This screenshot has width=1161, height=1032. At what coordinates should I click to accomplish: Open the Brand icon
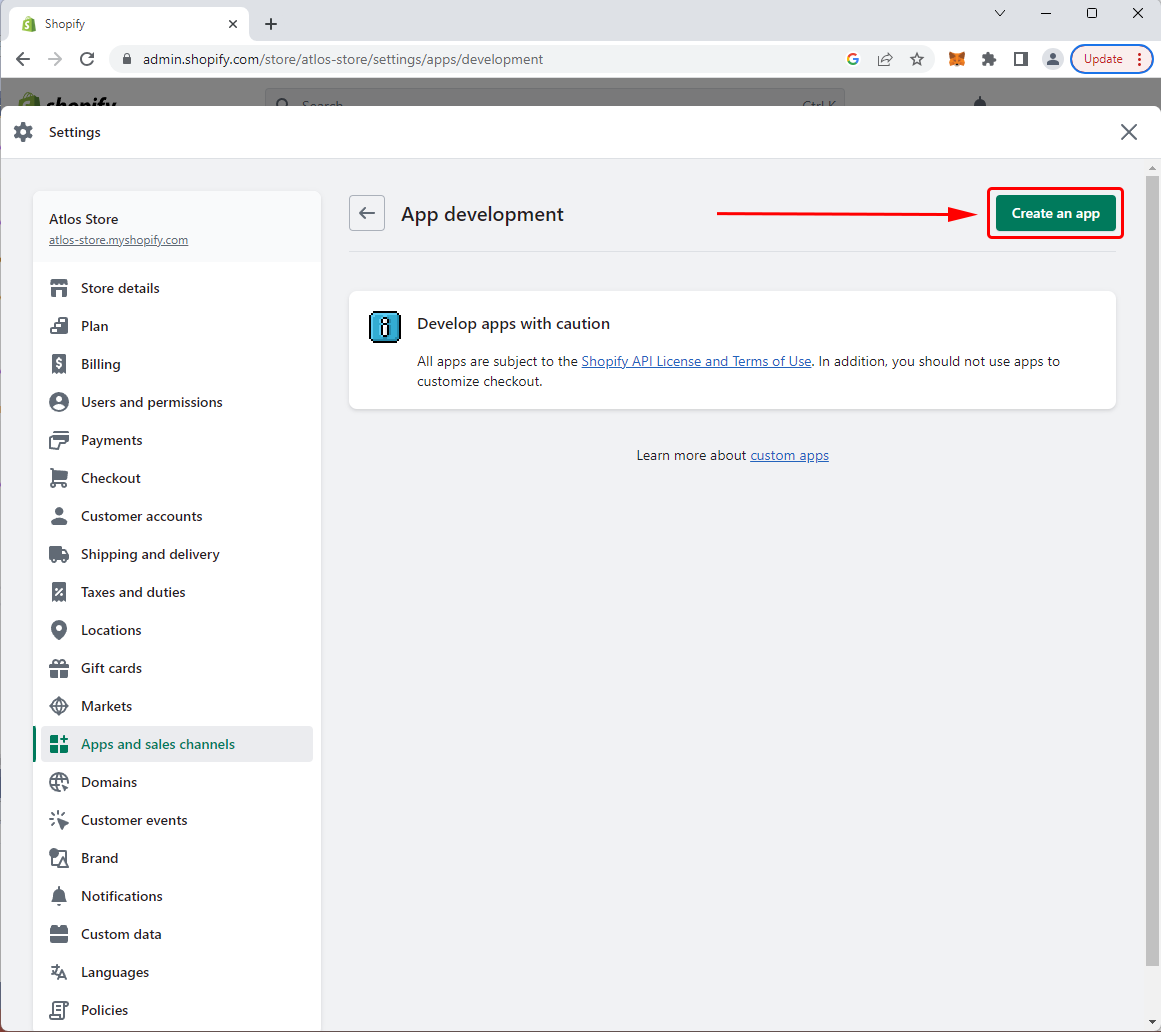pos(58,858)
